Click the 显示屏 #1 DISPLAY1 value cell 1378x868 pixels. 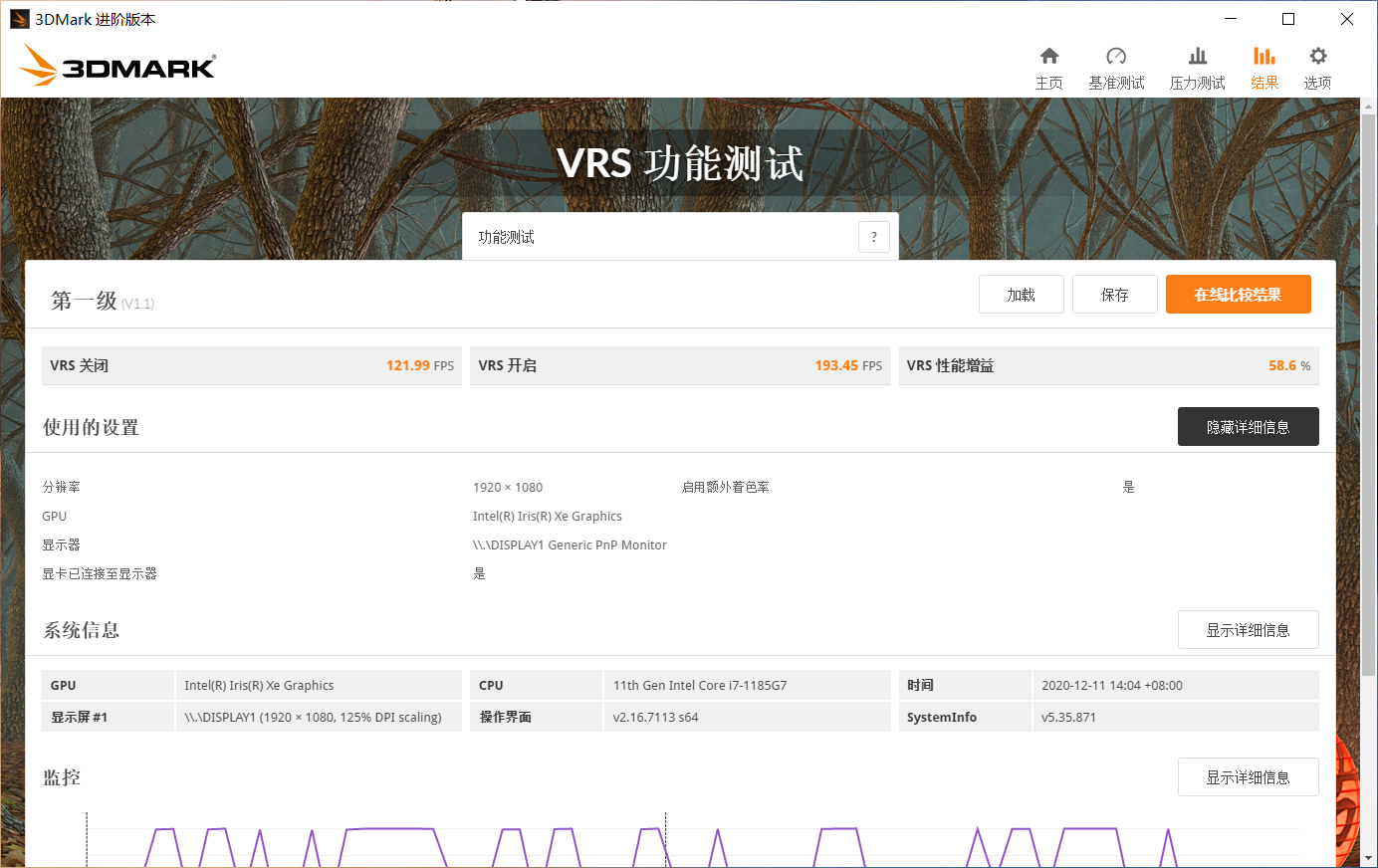(319, 717)
